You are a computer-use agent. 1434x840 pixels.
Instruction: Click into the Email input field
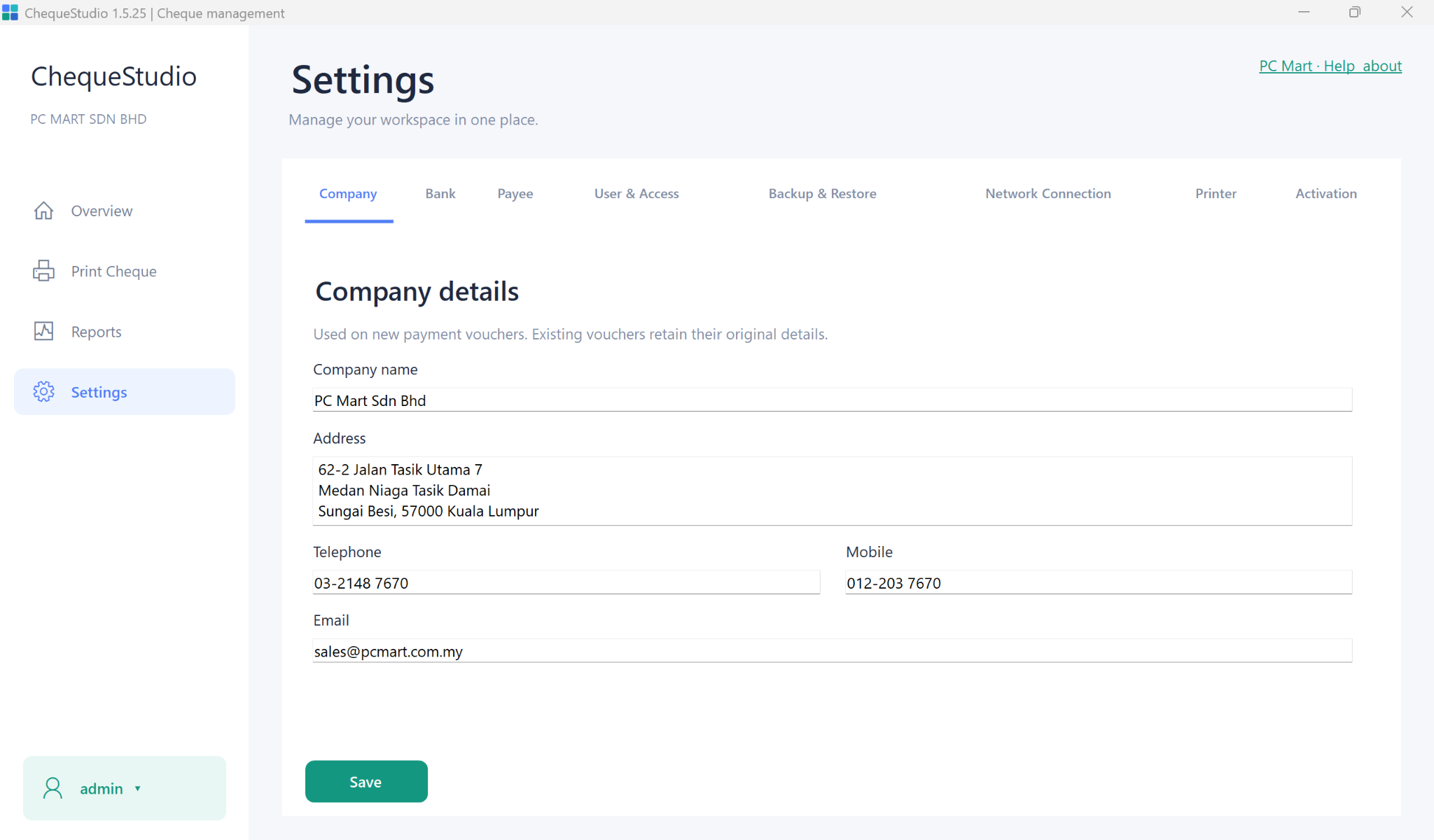[833, 651]
